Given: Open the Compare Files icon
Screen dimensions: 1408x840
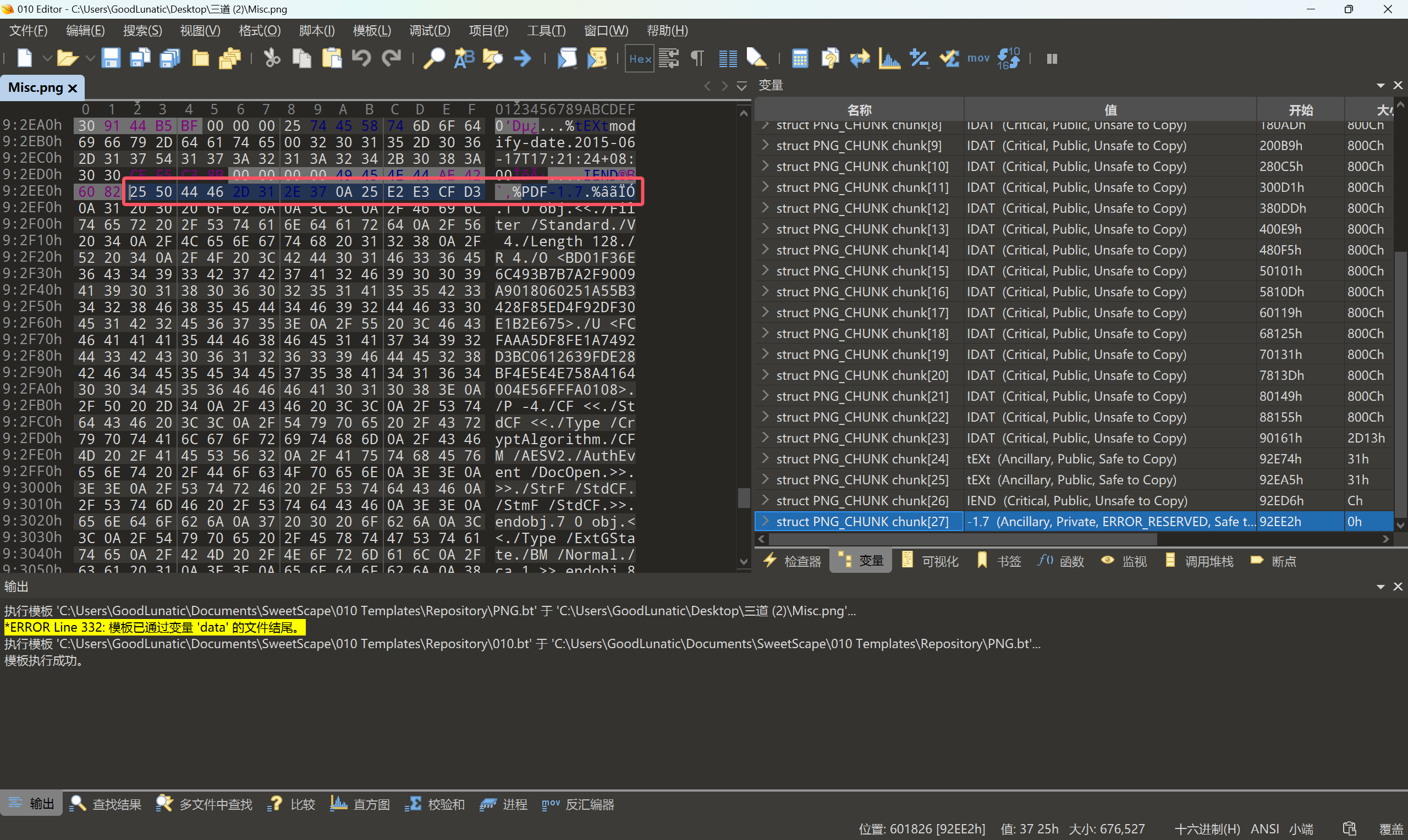Looking at the screenshot, I should point(830,58).
